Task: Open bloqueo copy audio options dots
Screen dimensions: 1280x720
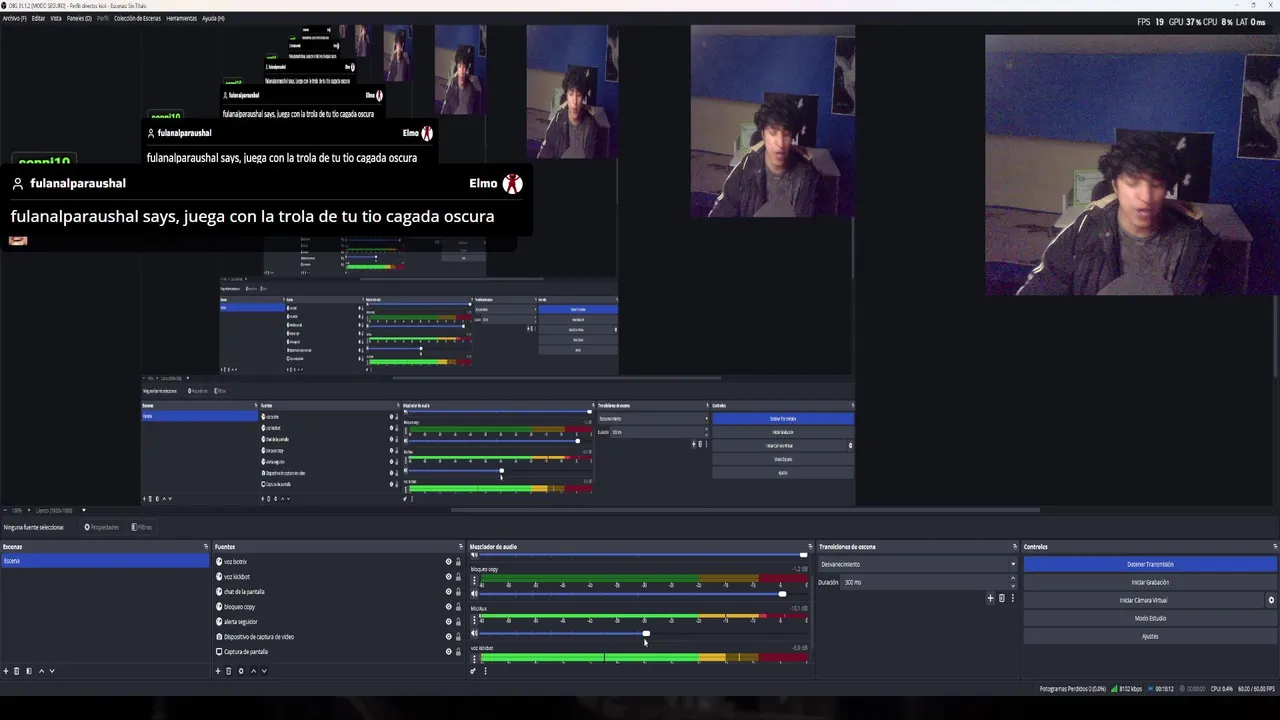Action: point(474,581)
